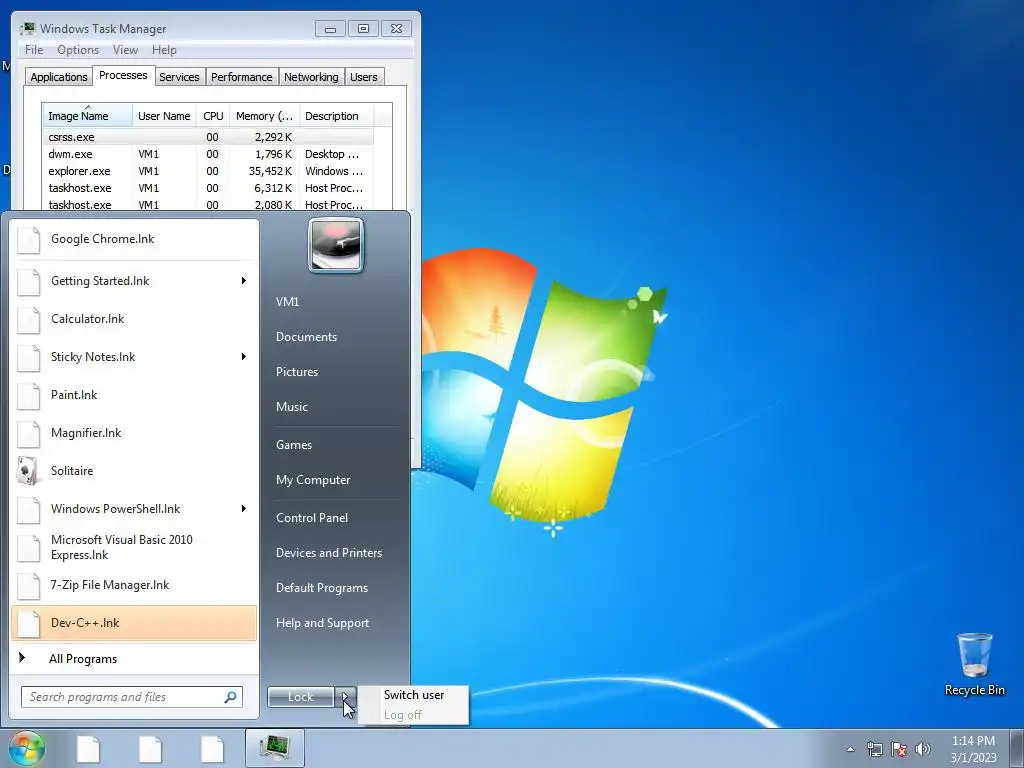Switch to the Applications tab
This screenshot has width=1024, height=768.
59,77
